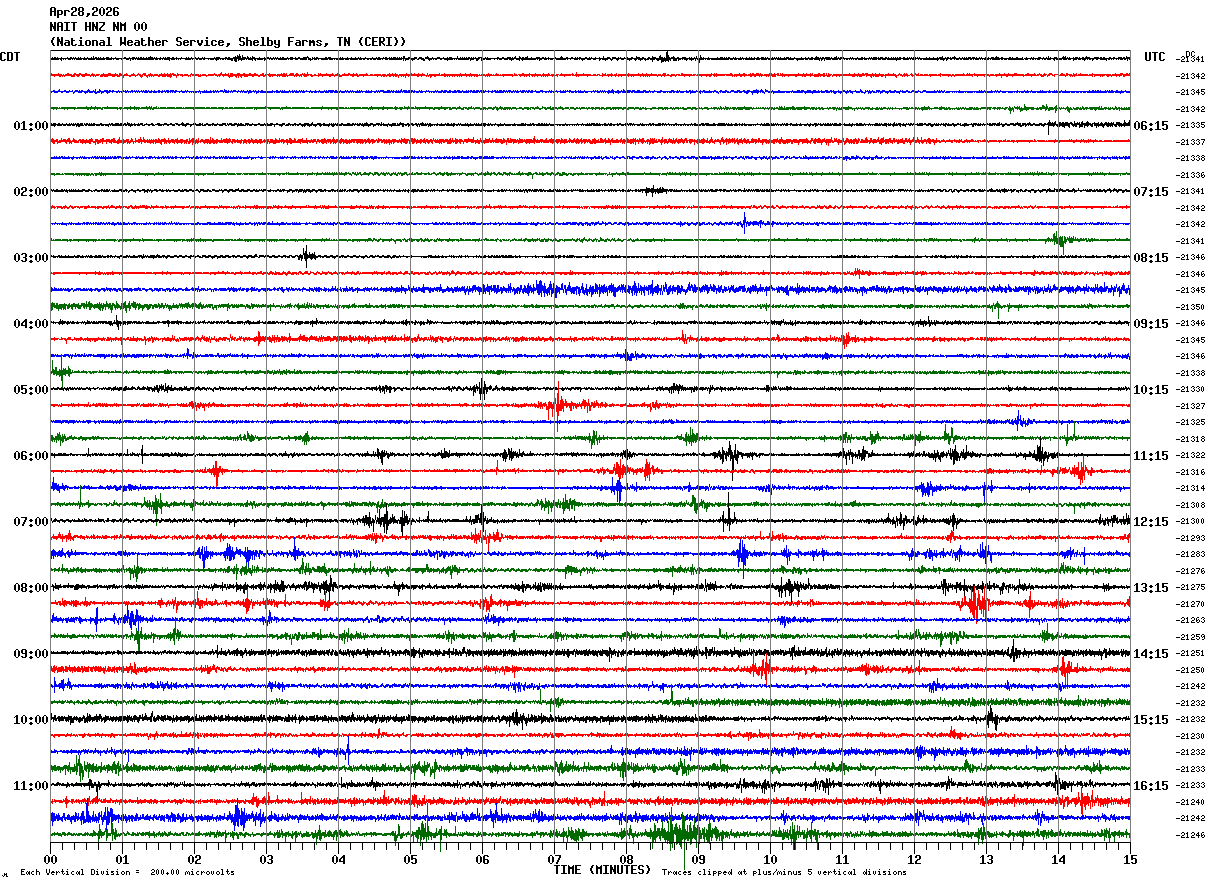Select DC offset value -21330
Viewport: 1210px width, 886px height.
click(x=1191, y=390)
